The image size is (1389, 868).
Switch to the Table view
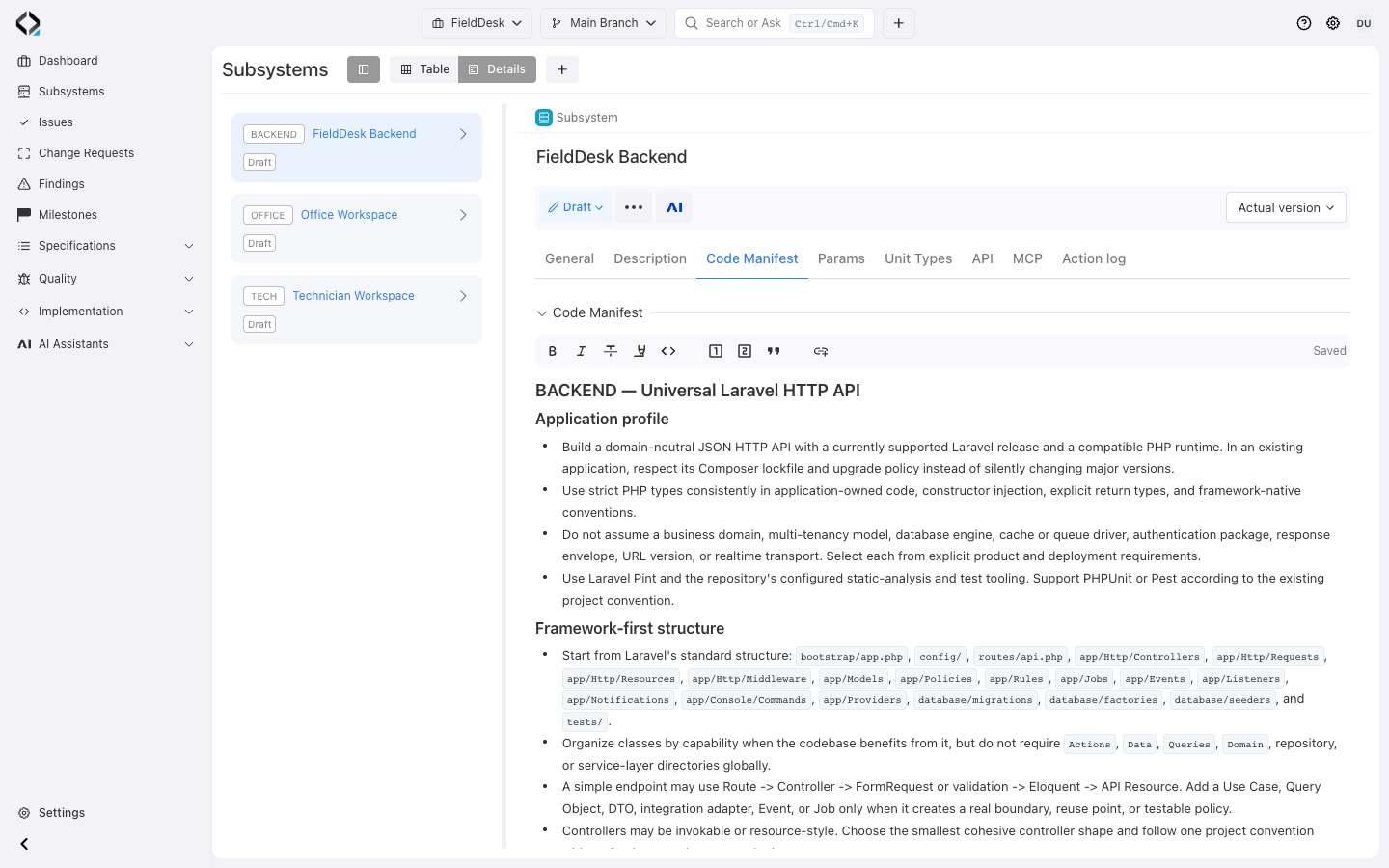click(424, 69)
